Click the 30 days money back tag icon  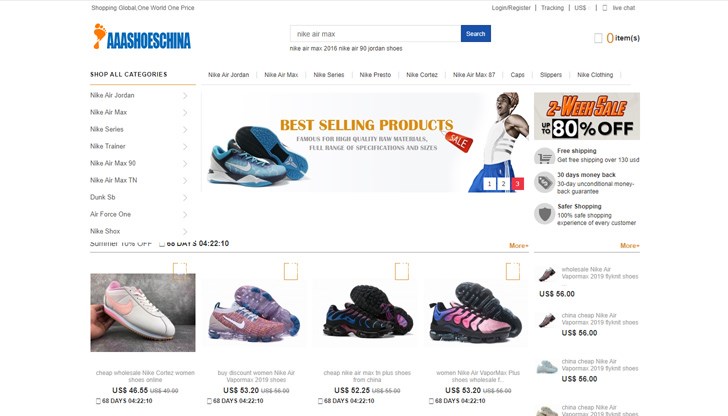click(x=544, y=182)
